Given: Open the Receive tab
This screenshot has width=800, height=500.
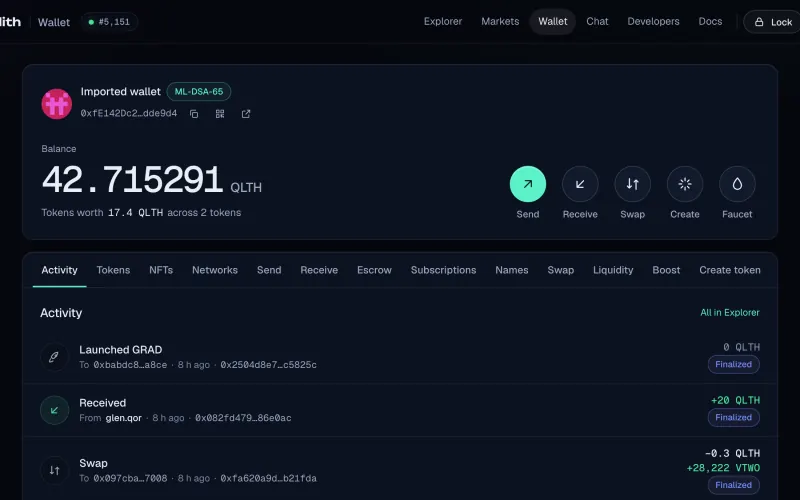Looking at the screenshot, I should 319,270.
